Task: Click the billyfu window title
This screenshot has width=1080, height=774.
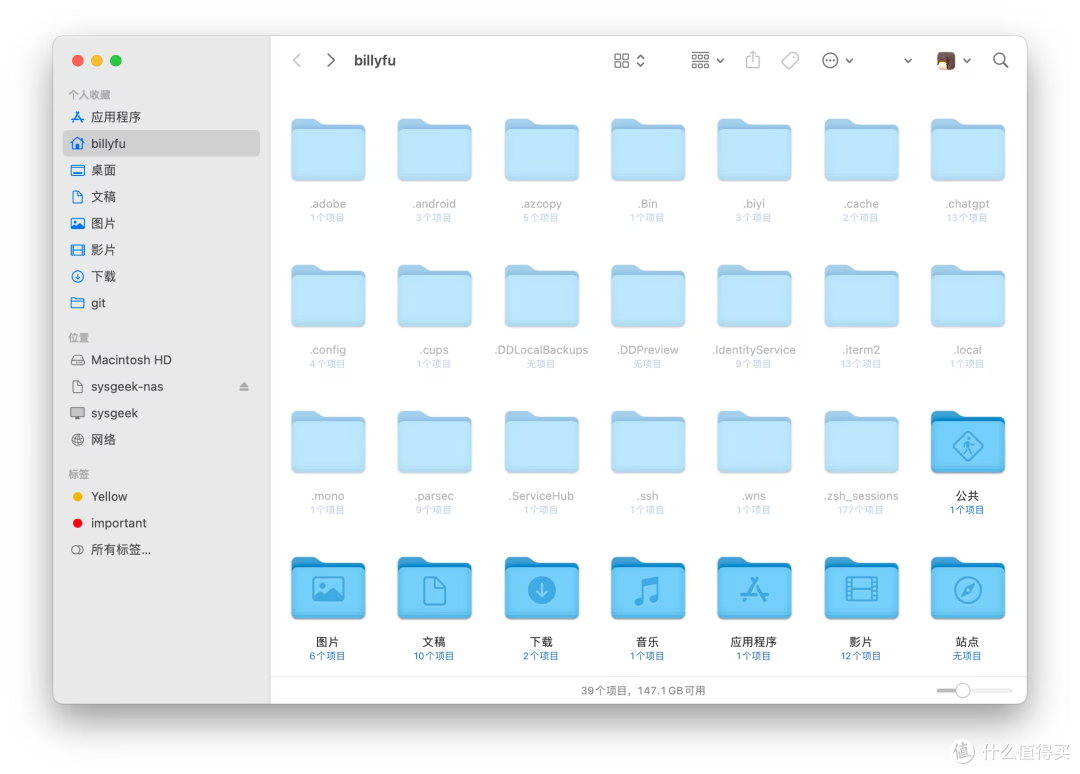Action: tap(375, 61)
